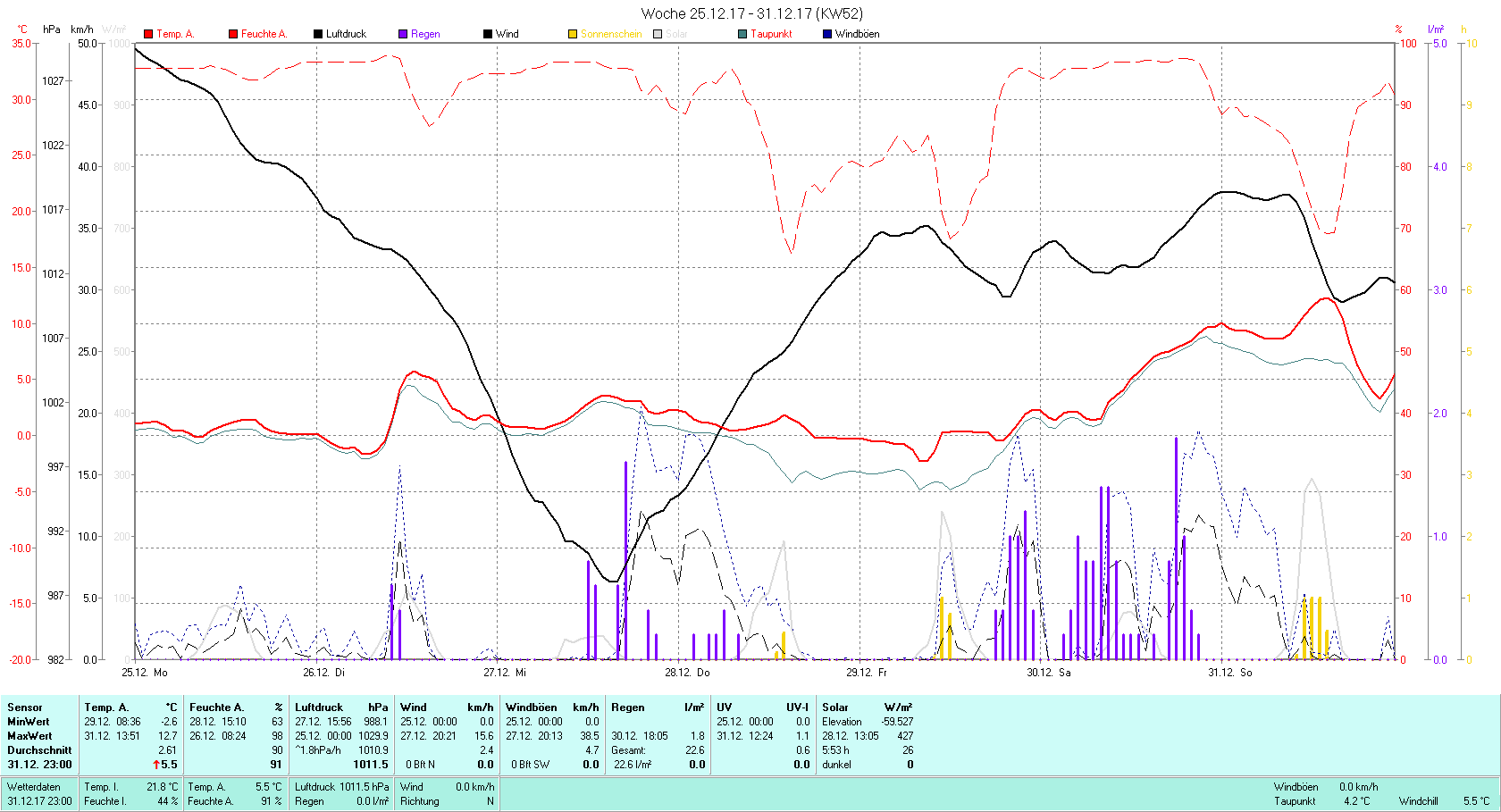
Task: Click the 'Gesamt:' rain total label
Action: coord(628,750)
